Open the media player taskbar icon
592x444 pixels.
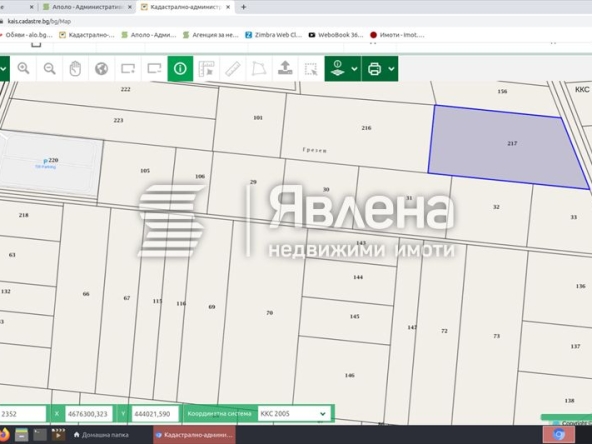pyautogui.click(x=59, y=435)
